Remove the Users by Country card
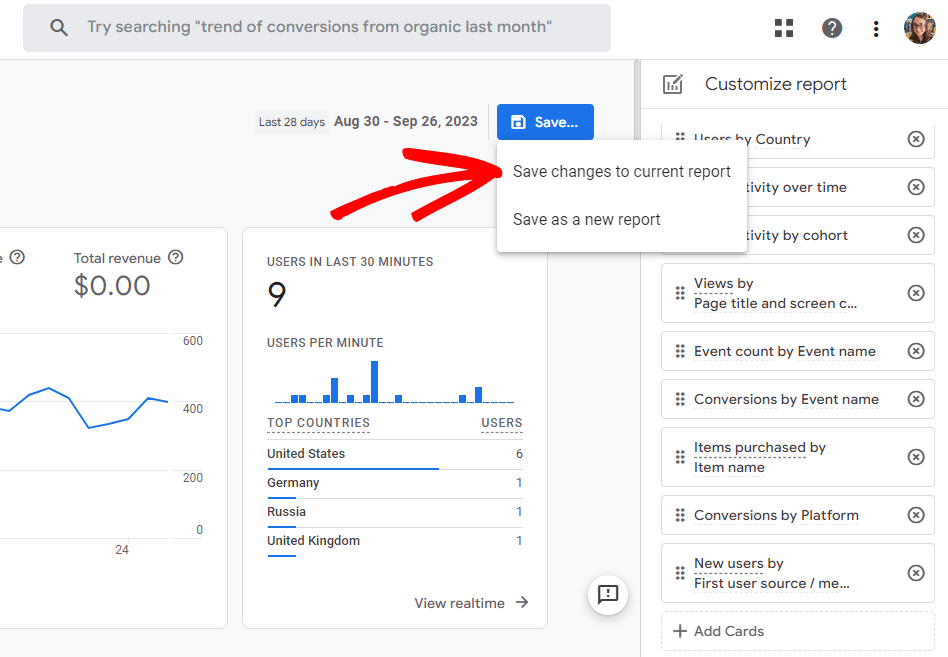This screenshot has width=948, height=657. [x=916, y=139]
